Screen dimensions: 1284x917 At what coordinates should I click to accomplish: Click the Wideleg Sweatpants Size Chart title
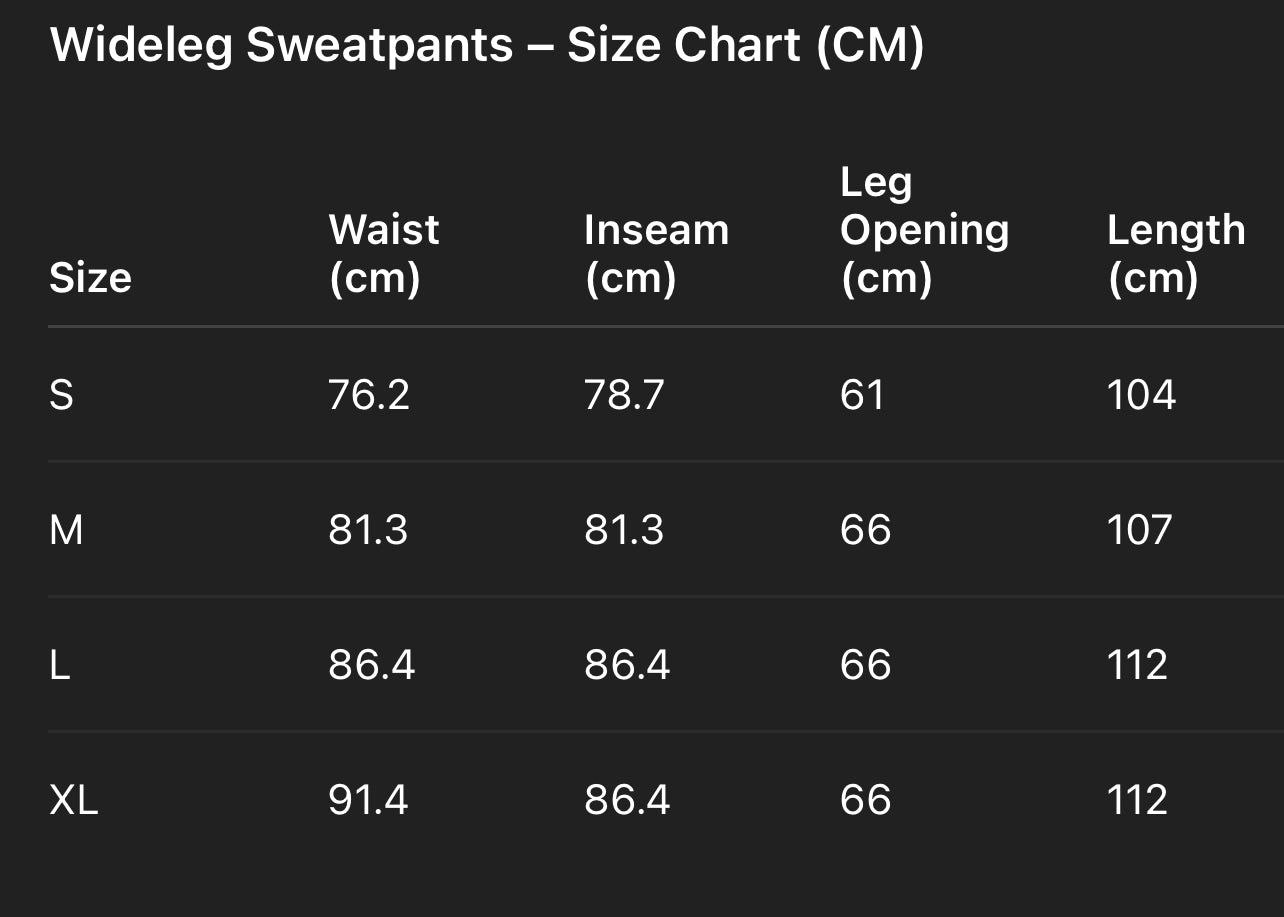[486, 46]
